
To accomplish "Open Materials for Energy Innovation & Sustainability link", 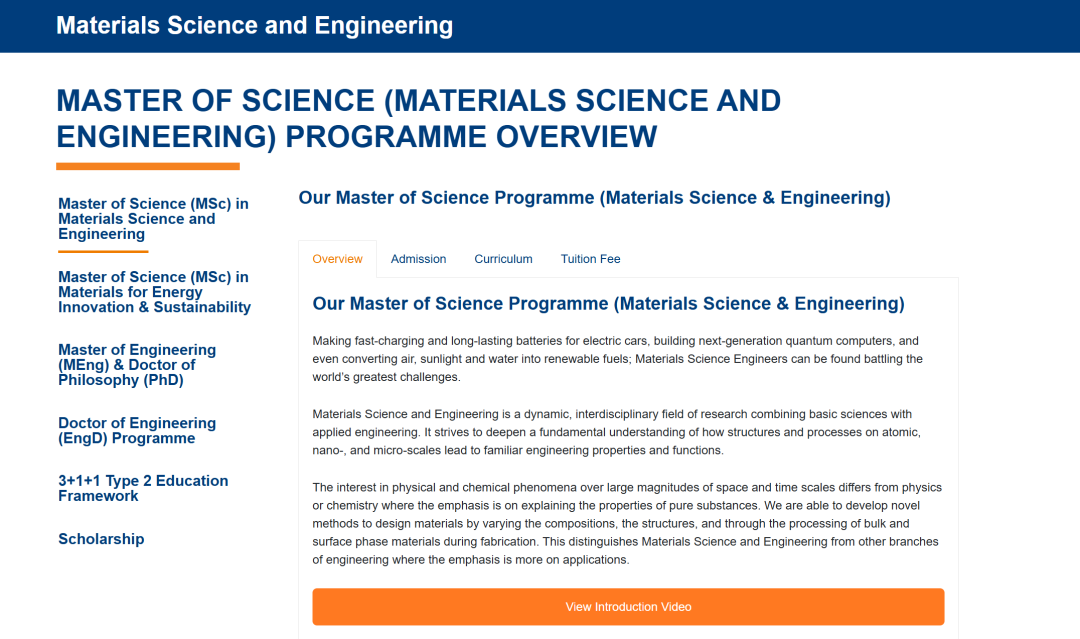I will [154, 292].
